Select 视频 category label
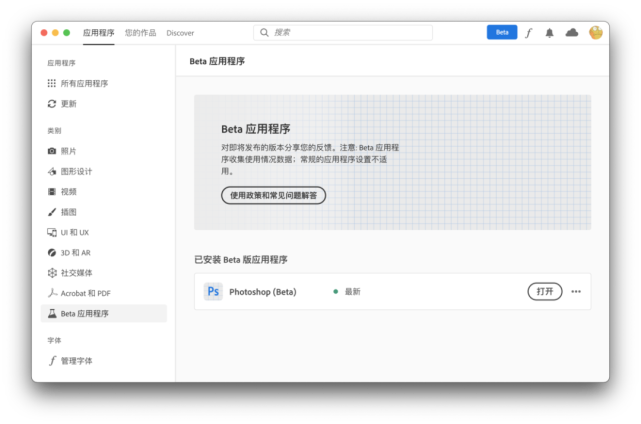 (x=69, y=191)
